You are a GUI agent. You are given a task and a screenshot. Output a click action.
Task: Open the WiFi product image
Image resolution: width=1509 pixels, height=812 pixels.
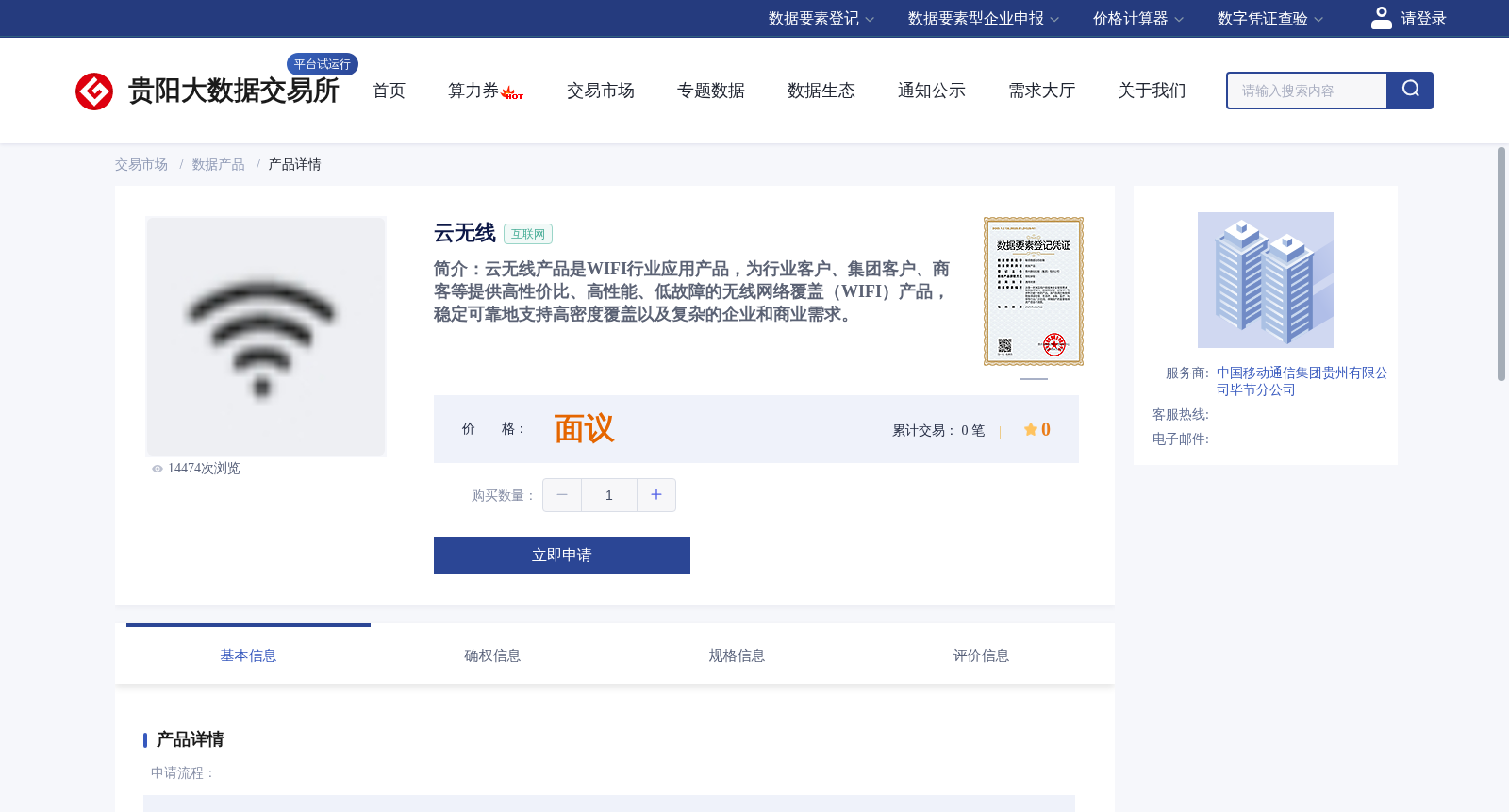(x=266, y=337)
